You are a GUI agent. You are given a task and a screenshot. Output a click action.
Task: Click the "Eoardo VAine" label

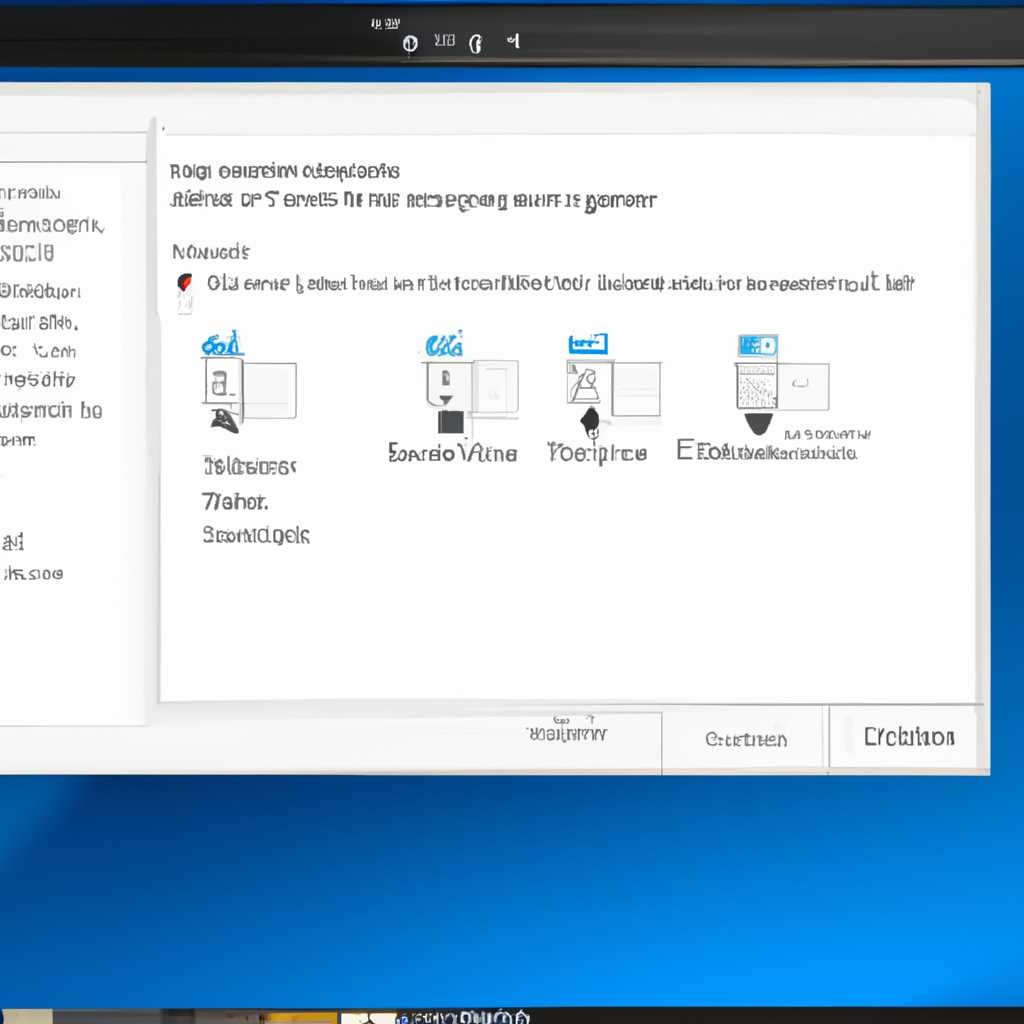(452, 453)
